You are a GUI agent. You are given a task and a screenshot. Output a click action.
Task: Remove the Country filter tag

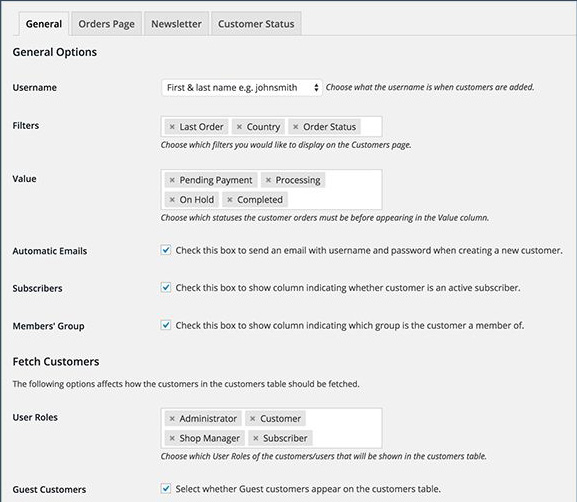(239, 127)
